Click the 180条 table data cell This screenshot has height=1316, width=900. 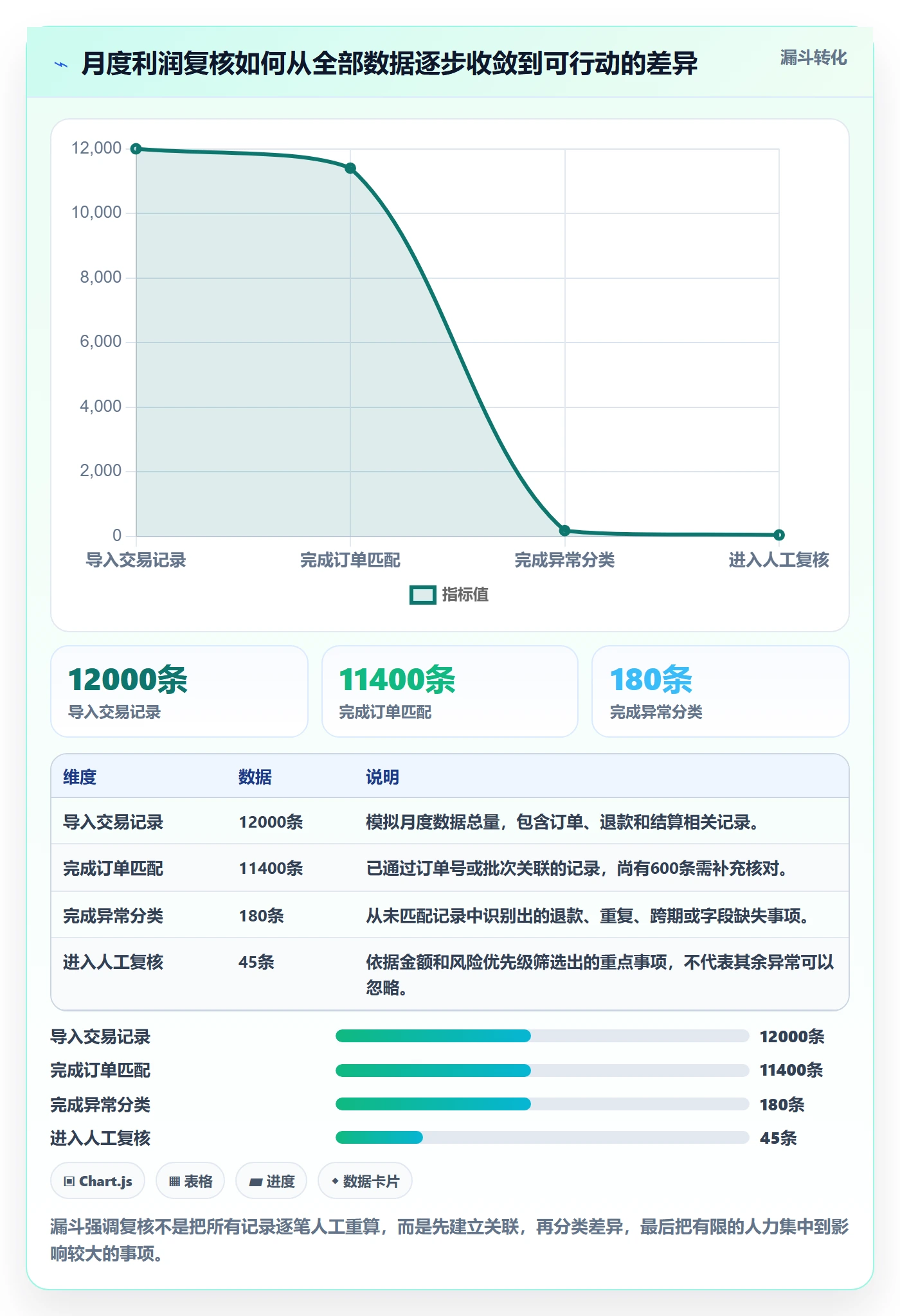click(x=261, y=916)
